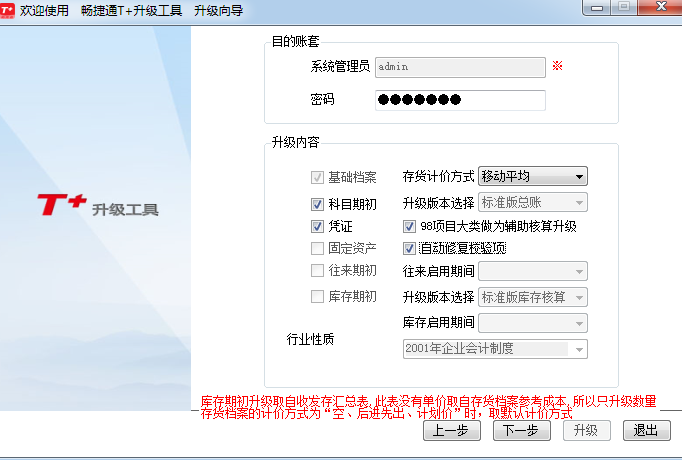Open the 行业性质 dropdown showing 2001年企业会计制度
682x460 pixels.
(x=495, y=349)
